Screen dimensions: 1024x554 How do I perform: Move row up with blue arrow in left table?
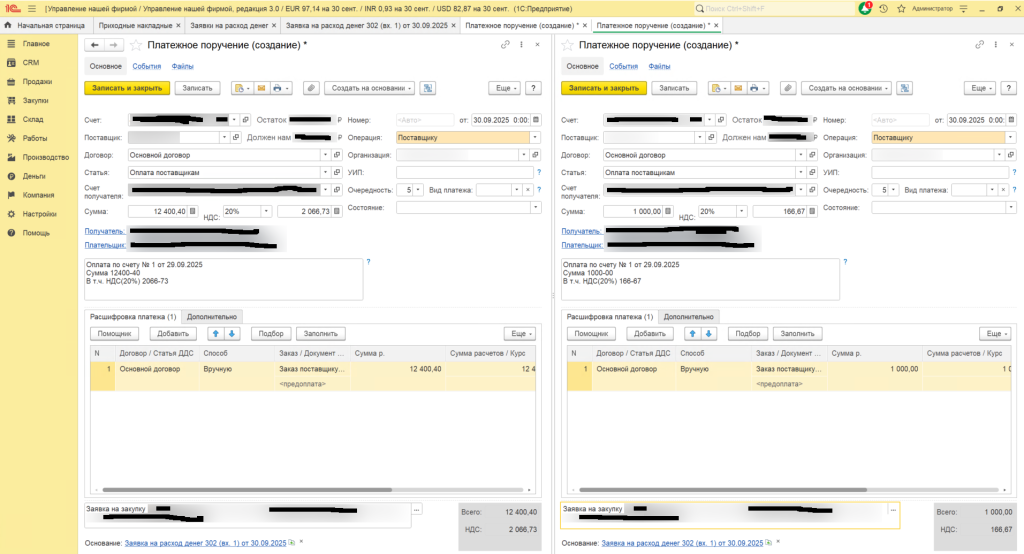tap(216, 333)
